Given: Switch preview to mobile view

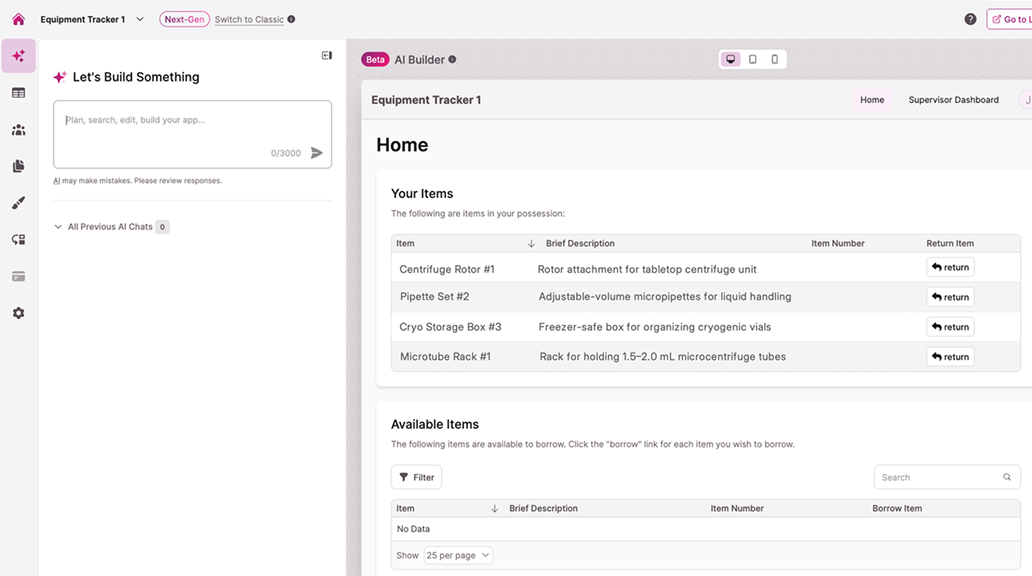Looking at the screenshot, I should point(774,60).
